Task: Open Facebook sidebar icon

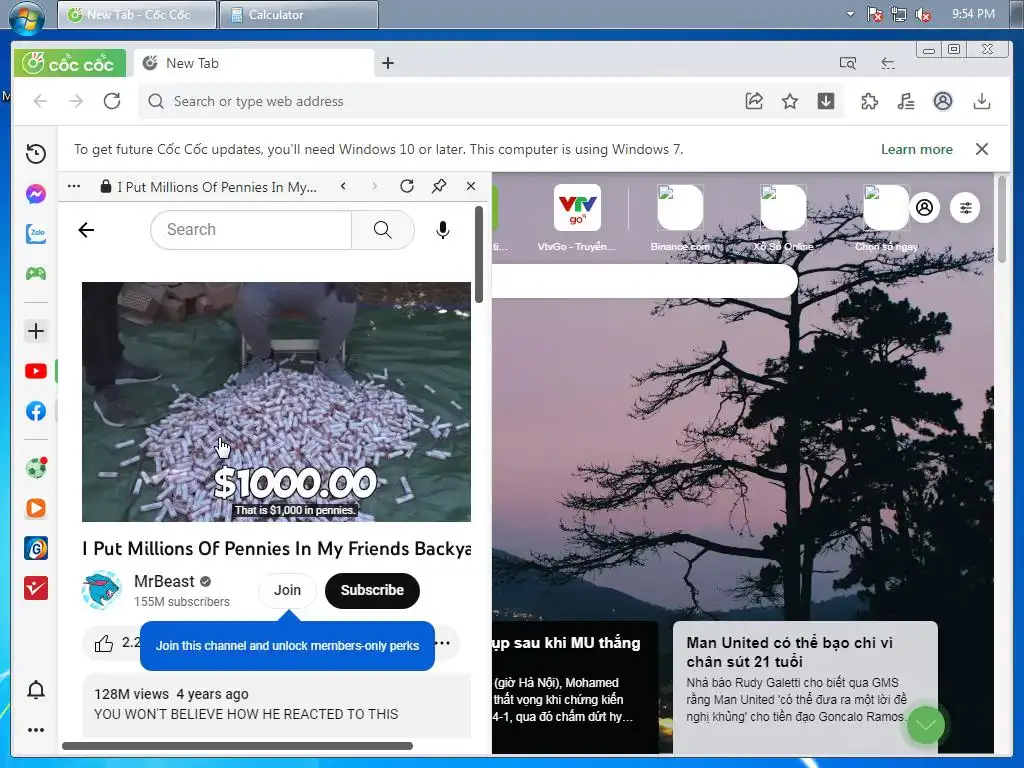Action: (36, 411)
